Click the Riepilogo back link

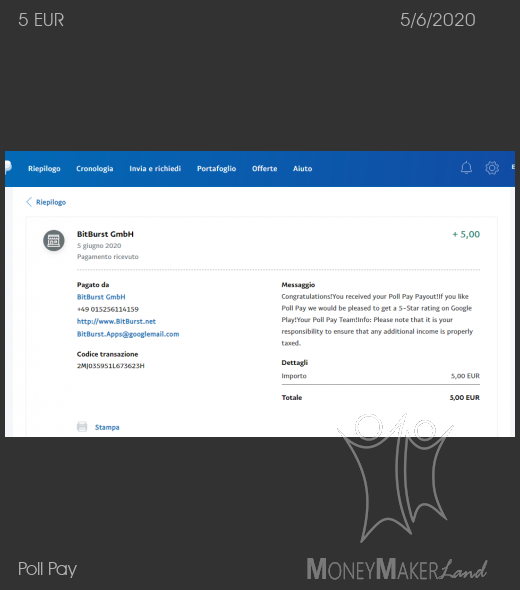click(x=51, y=202)
